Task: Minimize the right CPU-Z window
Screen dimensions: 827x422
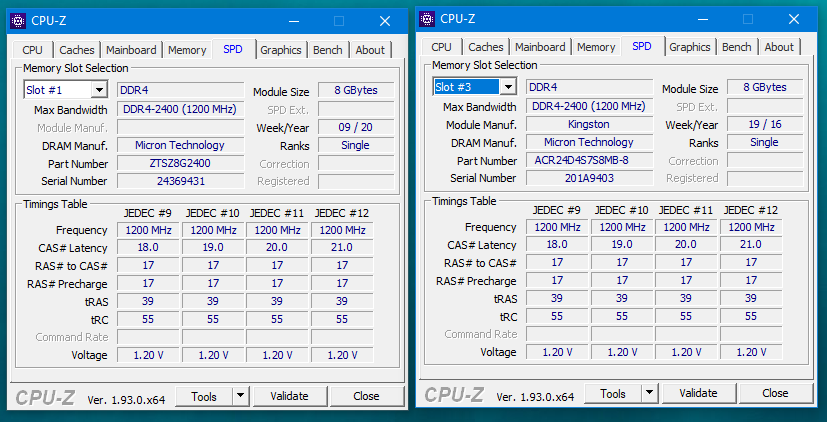Action: 703,19
